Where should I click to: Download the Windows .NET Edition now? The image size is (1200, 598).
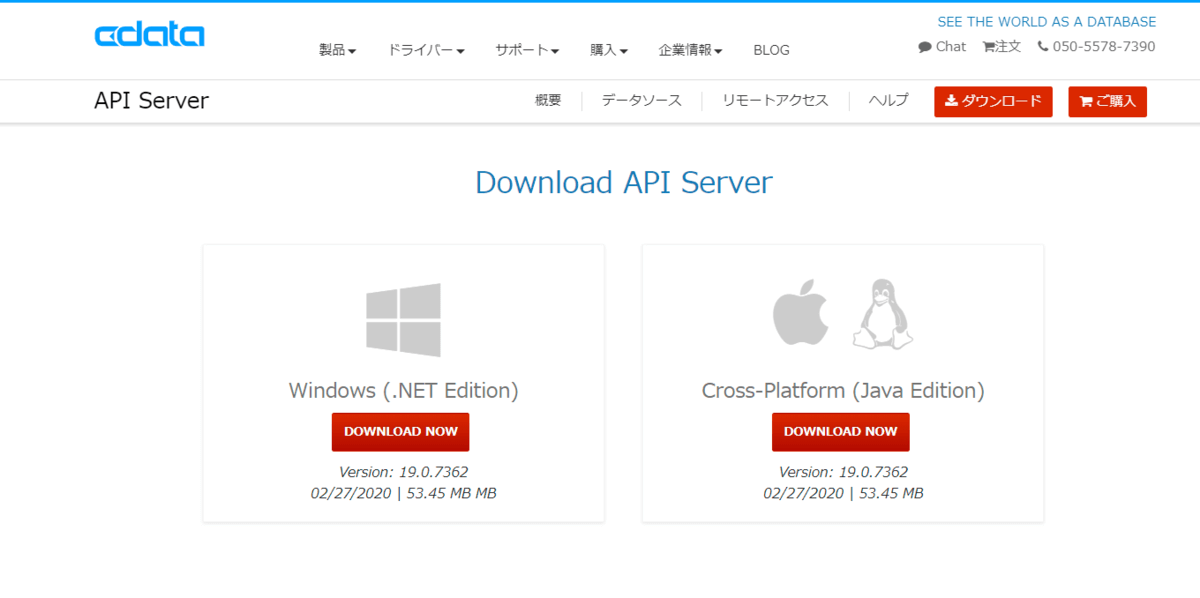point(400,431)
